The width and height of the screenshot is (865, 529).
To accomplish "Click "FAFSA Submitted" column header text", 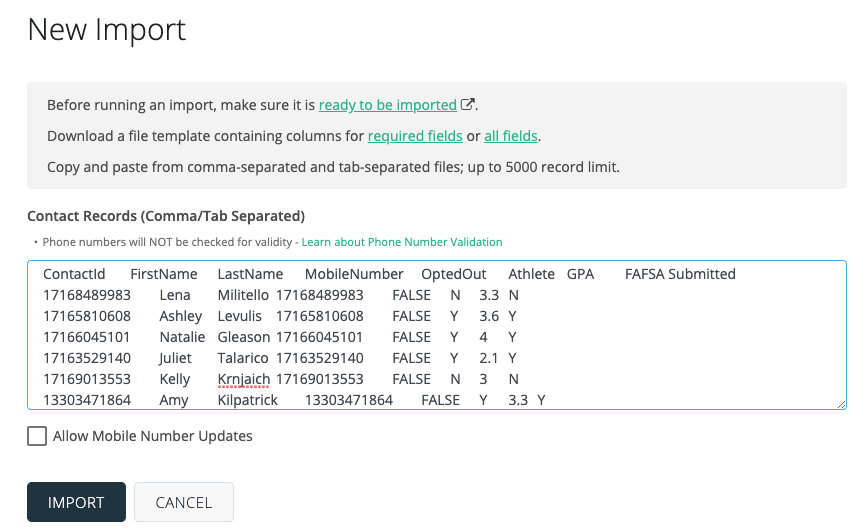I will (x=680, y=274).
